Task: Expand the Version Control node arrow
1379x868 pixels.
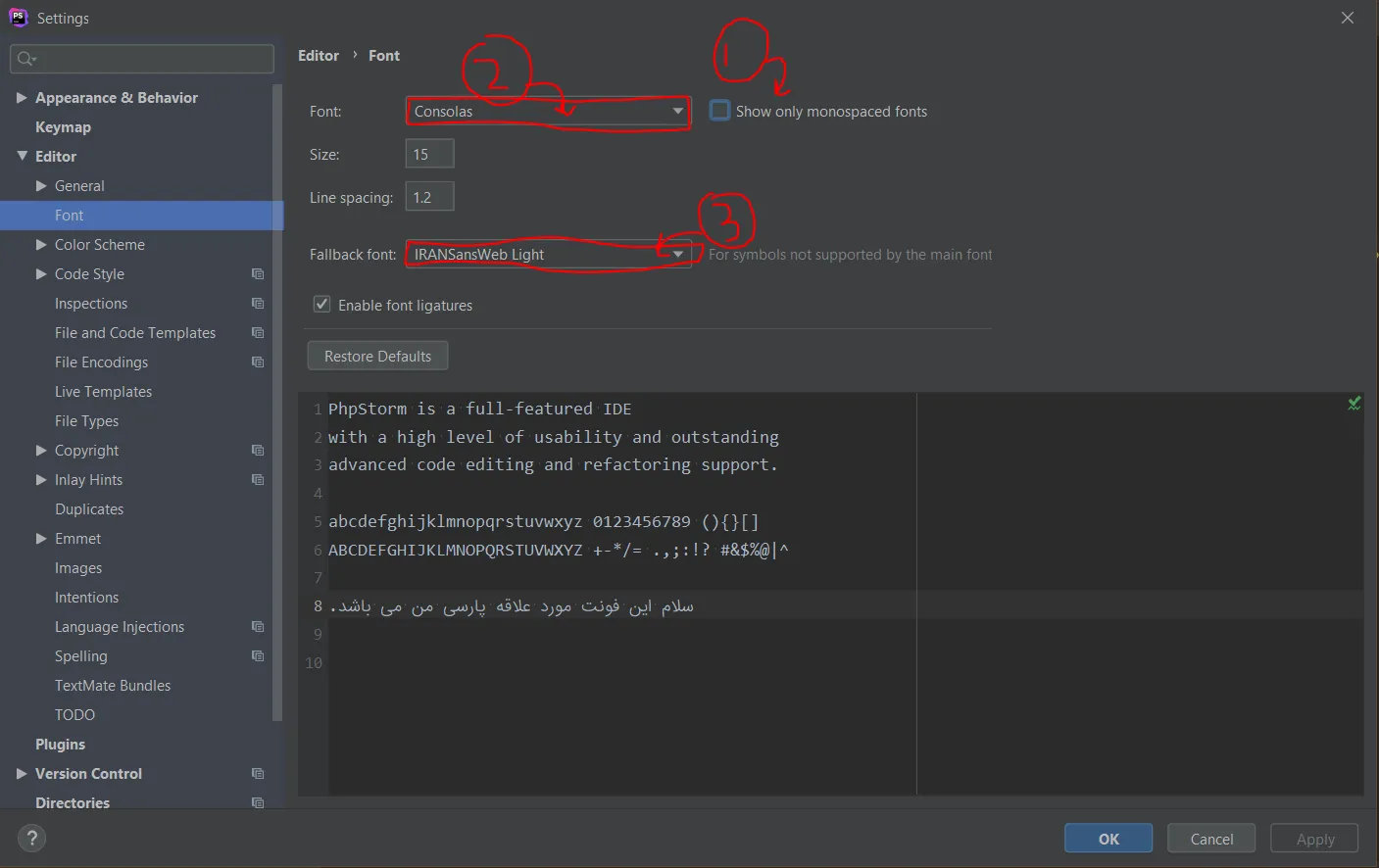Action: (x=22, y=774)
